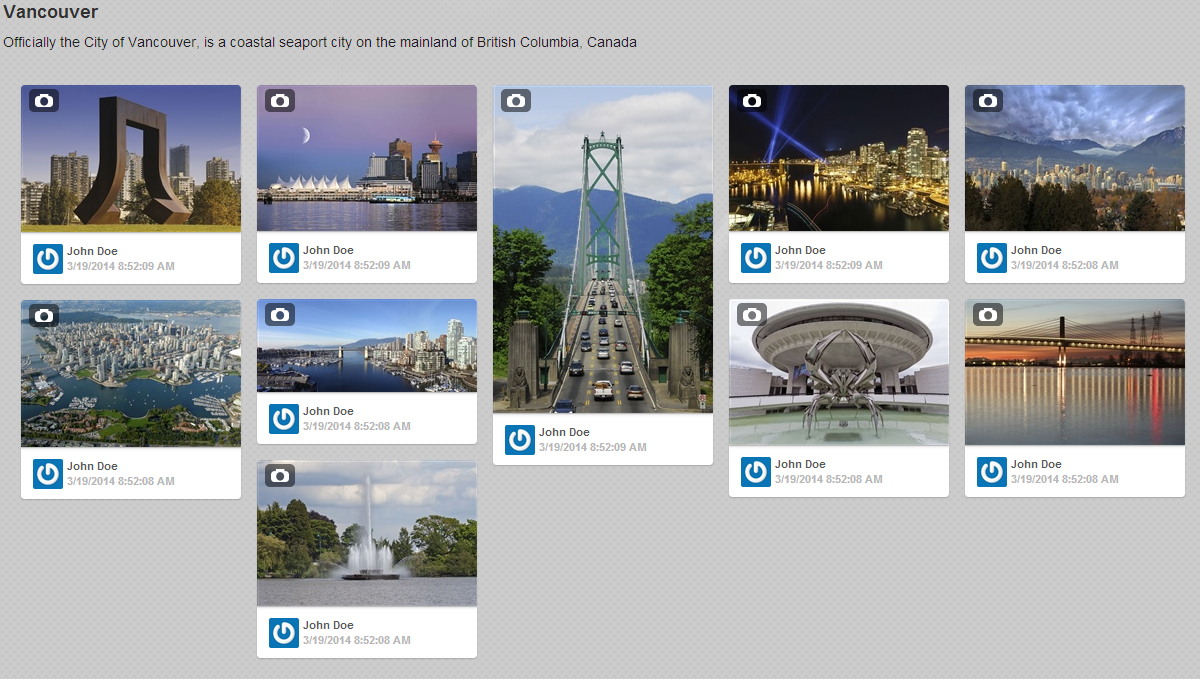Click the avatar under the night skyline light-beams photo
Image resolution: width=1200 pixels, height=679 pixels.
click(756, 258)
